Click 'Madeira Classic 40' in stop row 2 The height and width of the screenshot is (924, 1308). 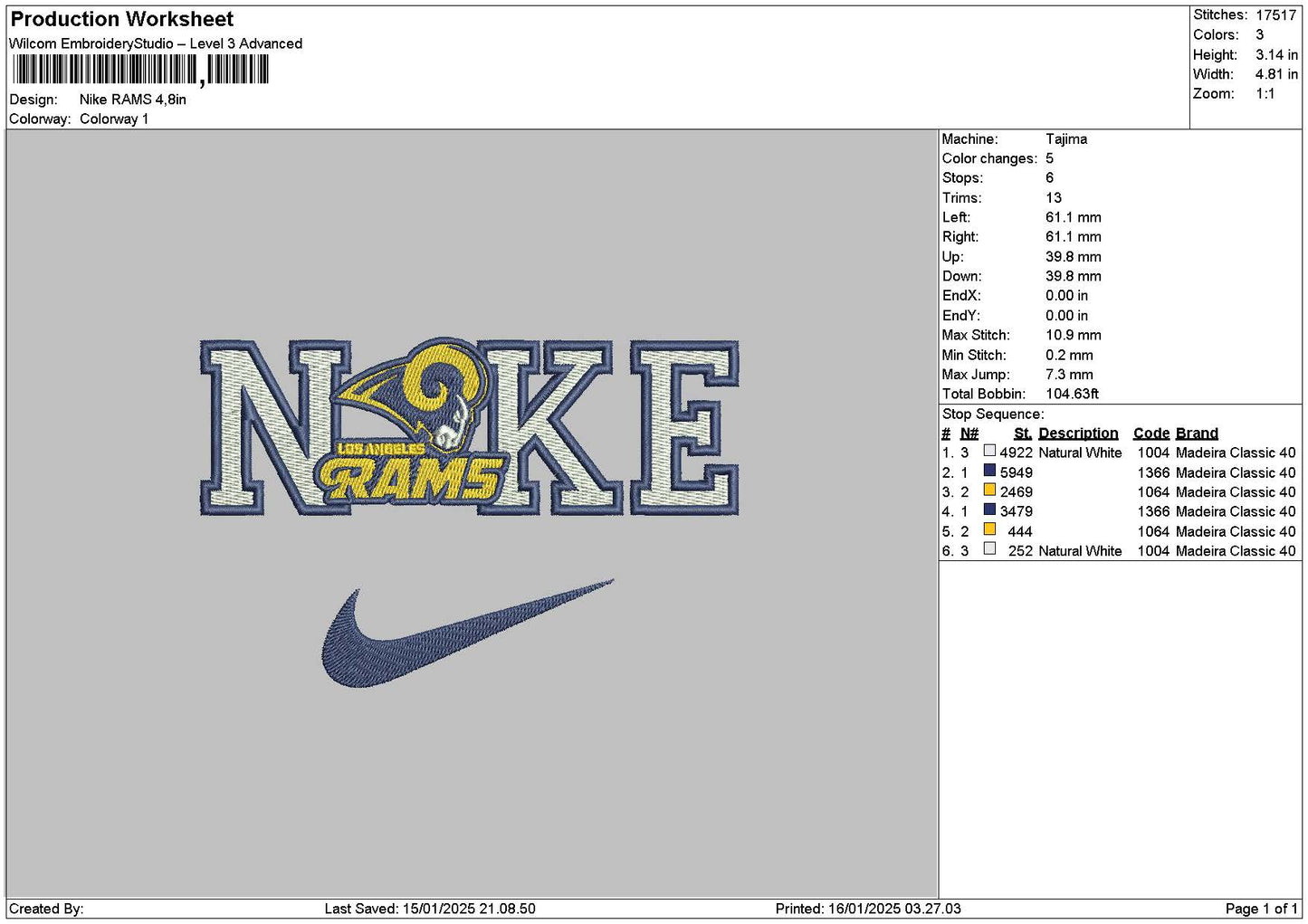pos(1236,472)
